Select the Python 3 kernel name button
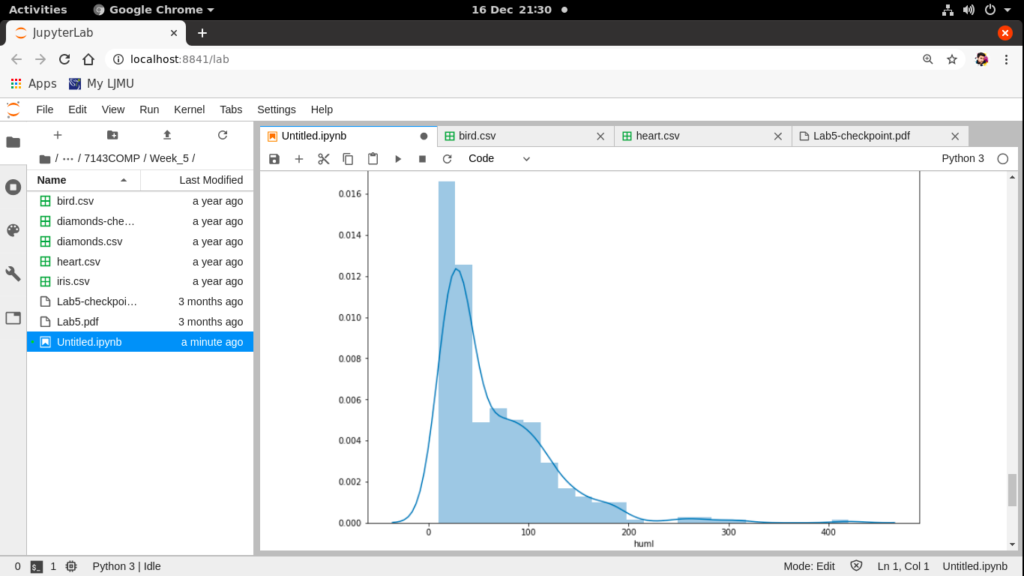The width and height of the screenshot is (1024, 576). click(x=962, y=159)
